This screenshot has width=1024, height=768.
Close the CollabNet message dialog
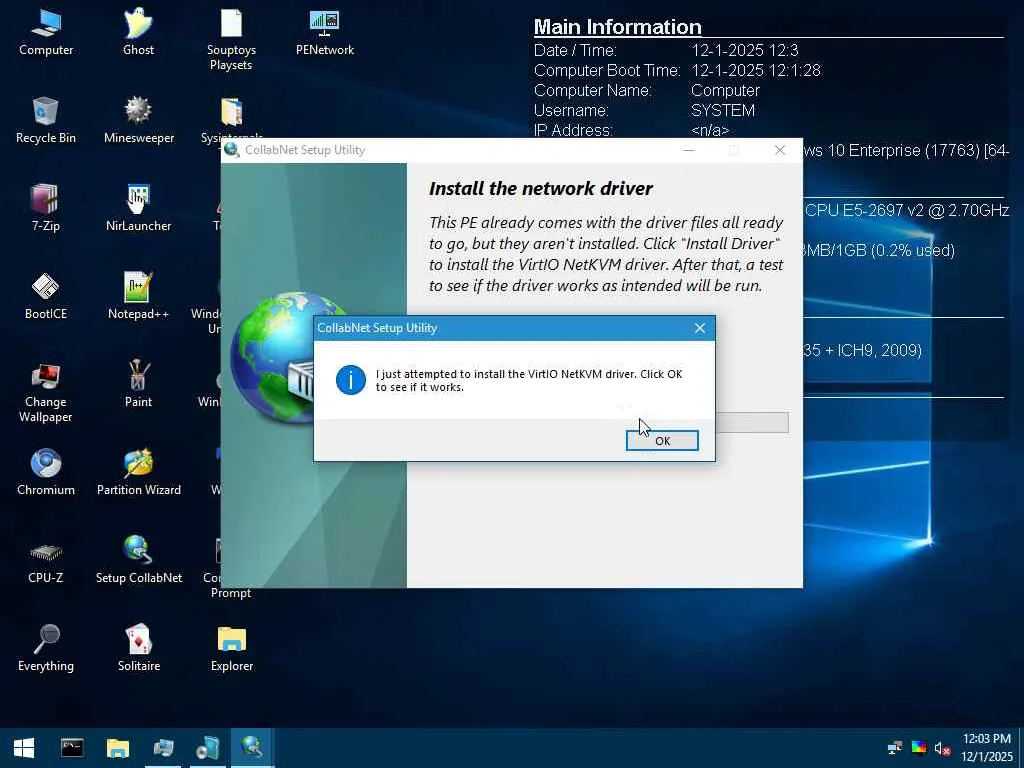pyautogui.click(x=699, y=328)
